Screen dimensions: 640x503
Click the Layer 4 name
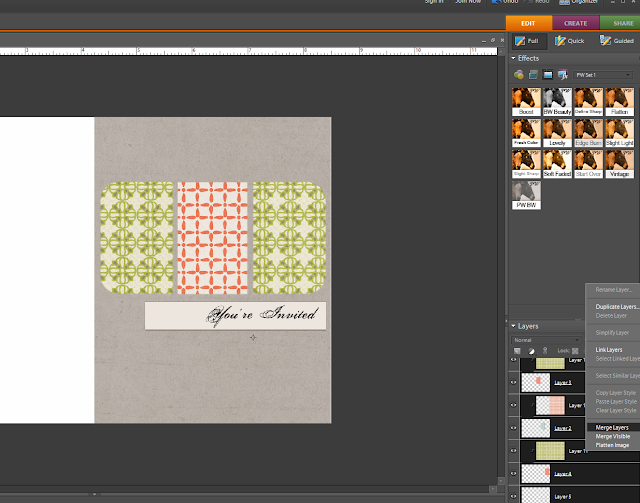pos(563,474)
